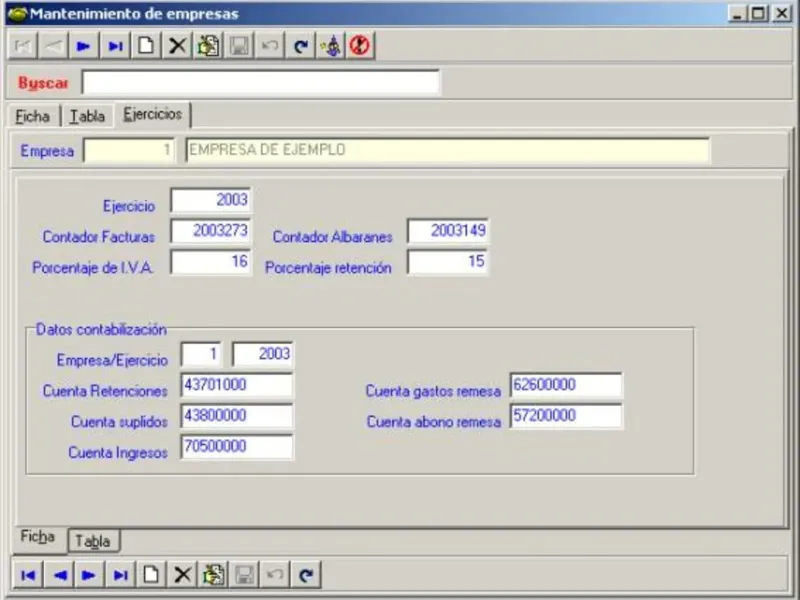This screenshot has height=600, width=800.
Task: Click Empresa/Ejercicio company field showing 1
Action: [x=201, y=354]
